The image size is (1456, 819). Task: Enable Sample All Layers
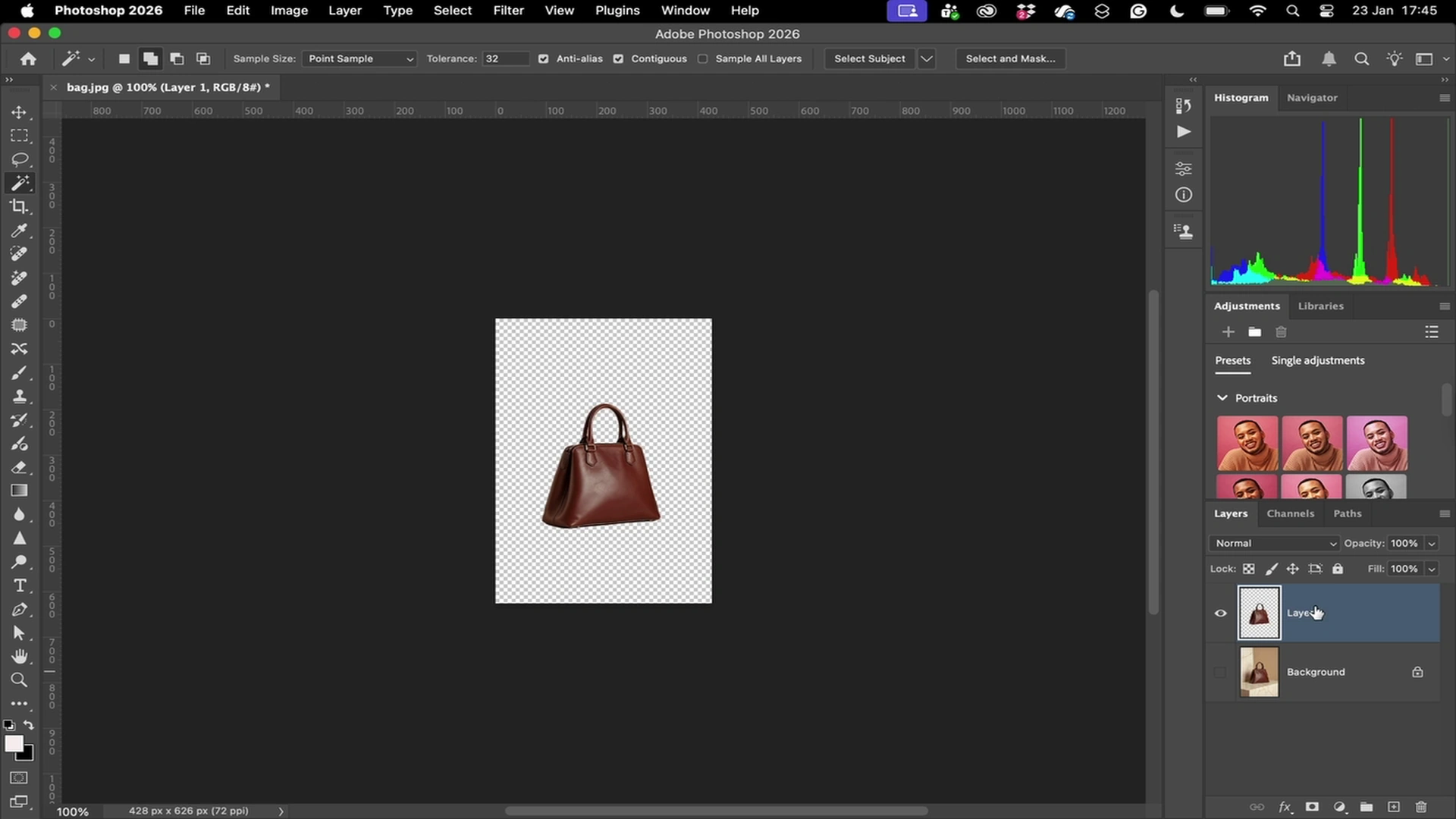[x=703, y=58]
